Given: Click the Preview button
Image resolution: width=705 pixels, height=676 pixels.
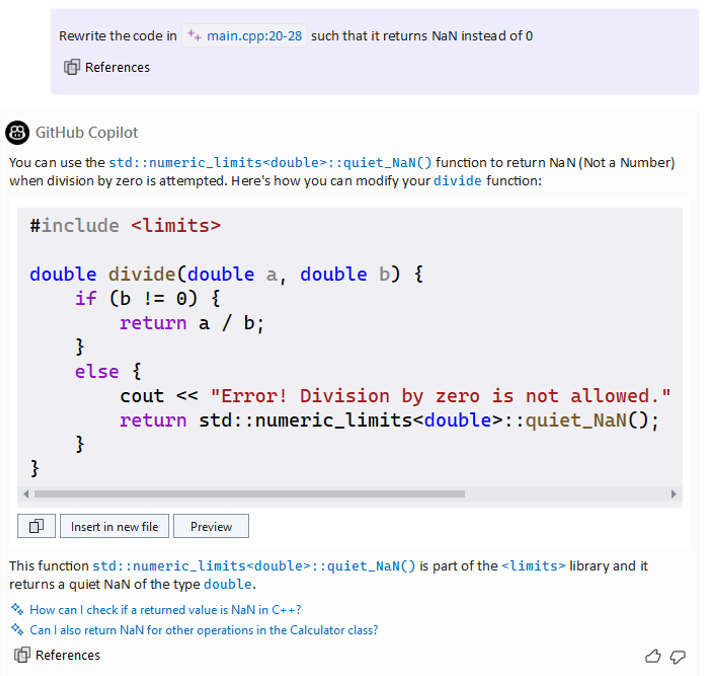Looking at the screenshot, I should 211,526.
